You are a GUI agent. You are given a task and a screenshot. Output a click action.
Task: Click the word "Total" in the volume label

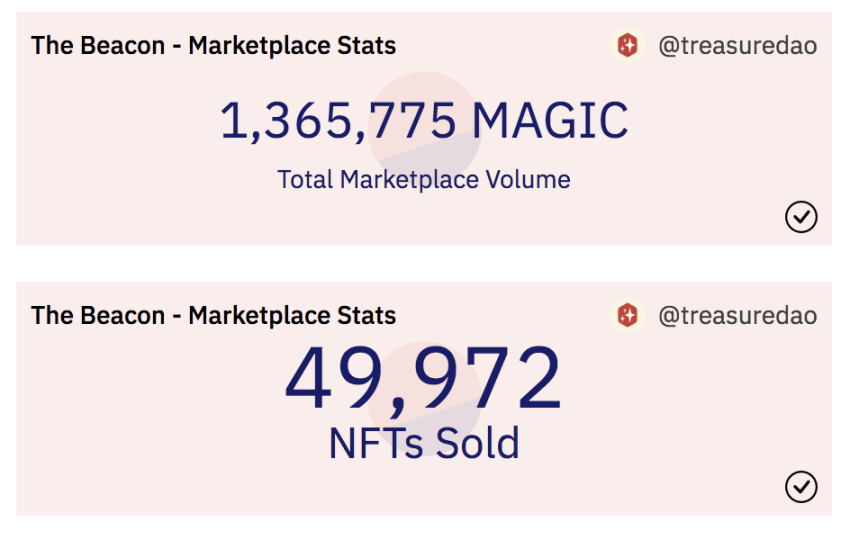pos(305,180)
